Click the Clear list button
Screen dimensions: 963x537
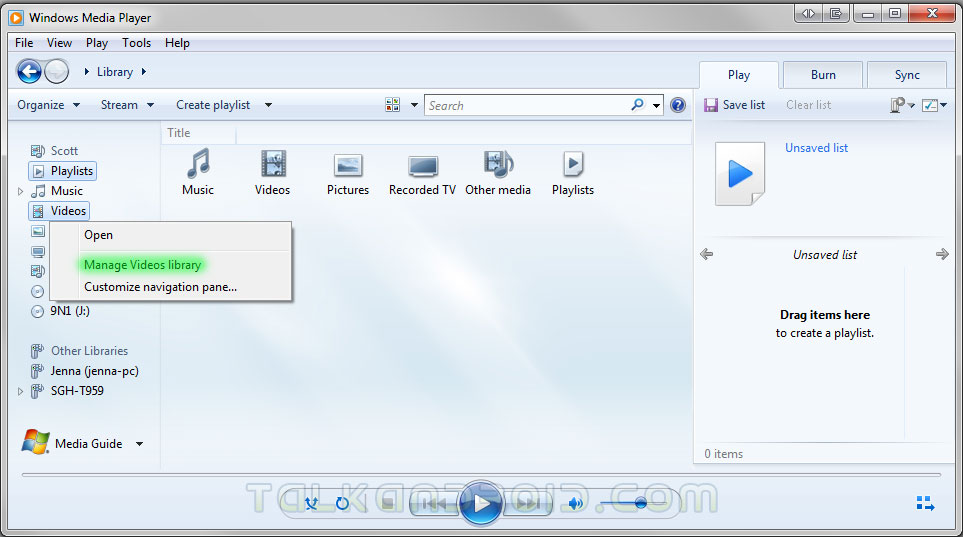(808, 105)
